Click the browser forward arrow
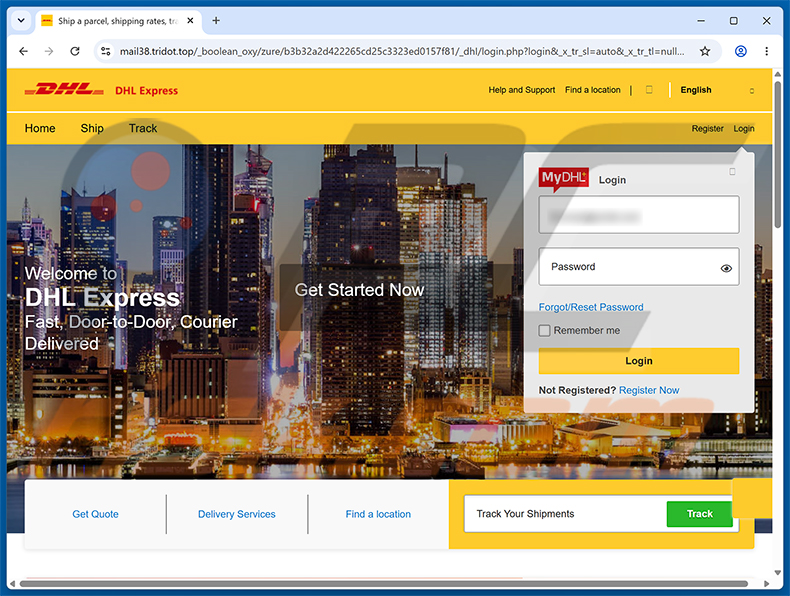 point(49,51)
